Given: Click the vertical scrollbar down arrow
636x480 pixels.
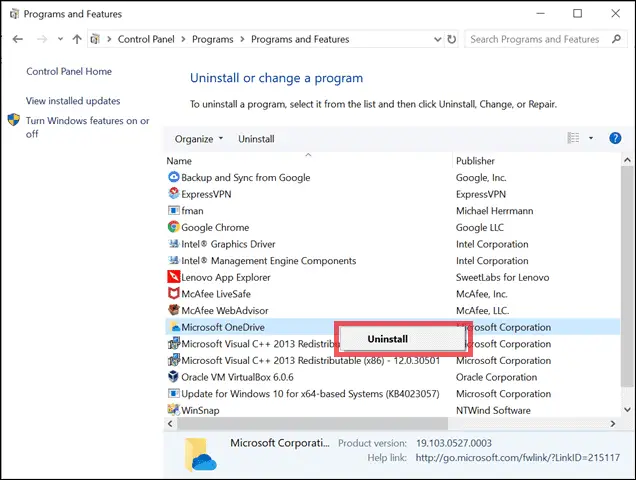Looking at the screenshot, I should 627,410.
